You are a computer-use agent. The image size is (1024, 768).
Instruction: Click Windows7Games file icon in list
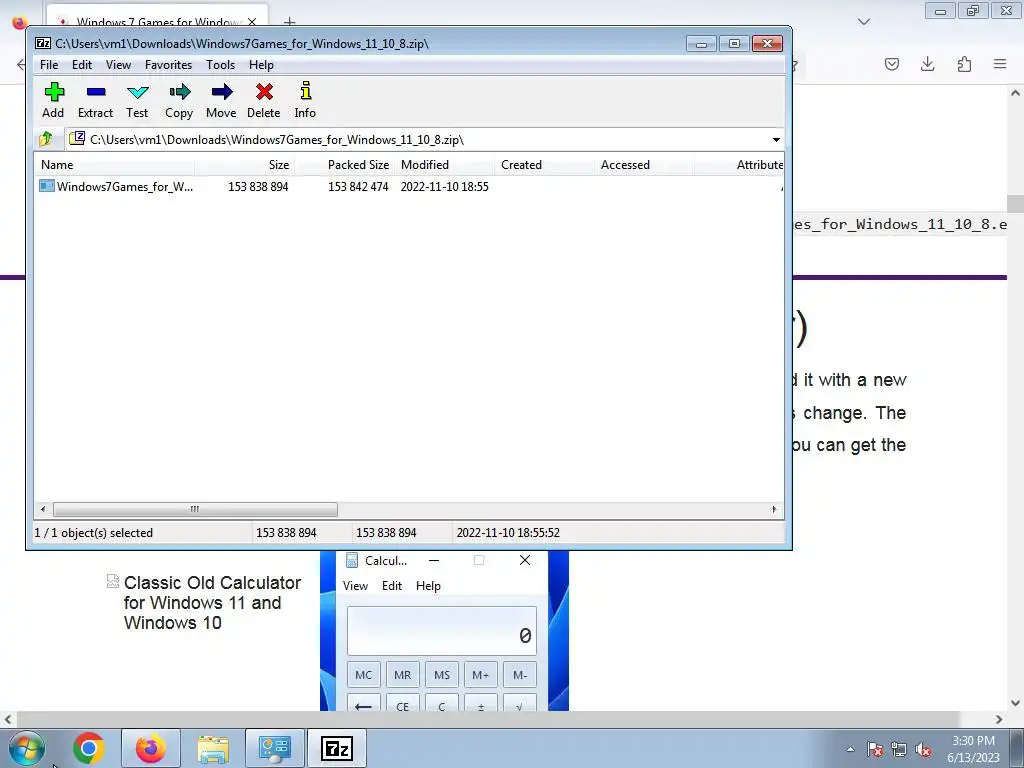46,186
